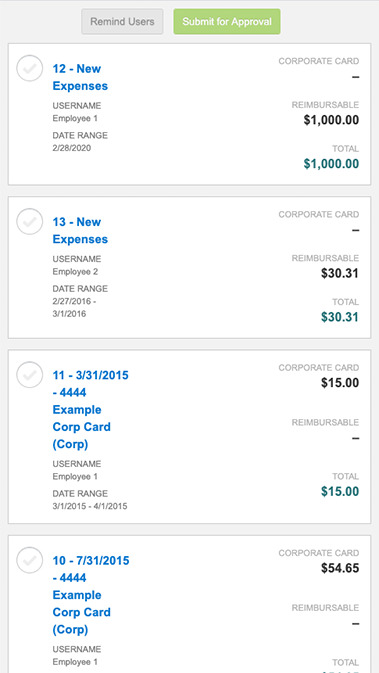Screen dimensions: 379x673
Task: Open report 10 - 7/31/2015 Example Corp Card
Action: pyautogui.click(x=91, y=595)
